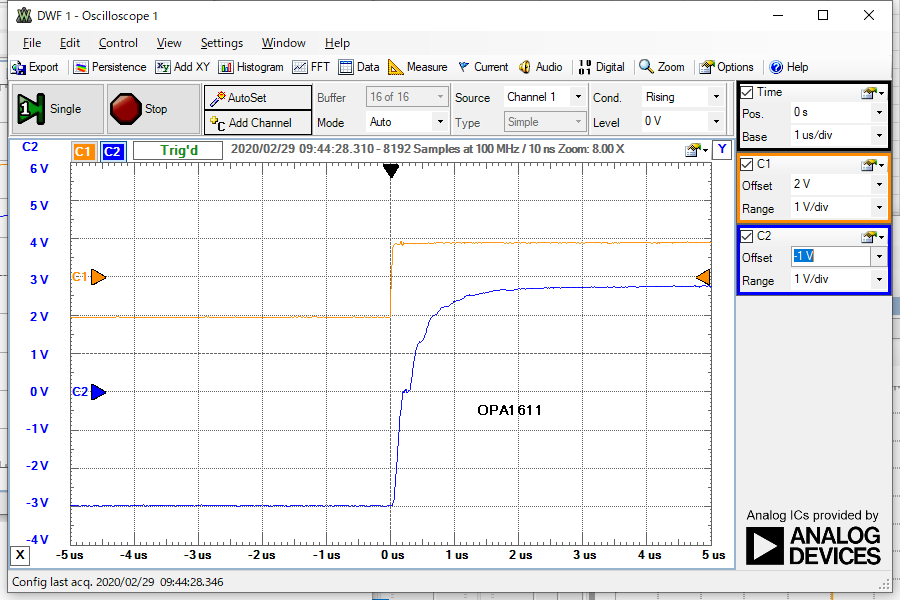Viewport: 900px width, 600px height.
Task: Open the C1 Range dropdown
Action: click(879, 207)
